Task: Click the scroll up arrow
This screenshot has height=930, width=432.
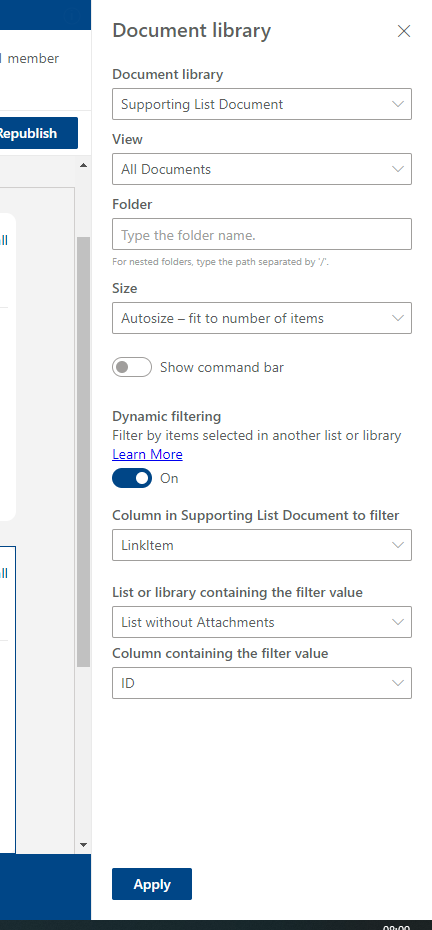Action: 83,165
